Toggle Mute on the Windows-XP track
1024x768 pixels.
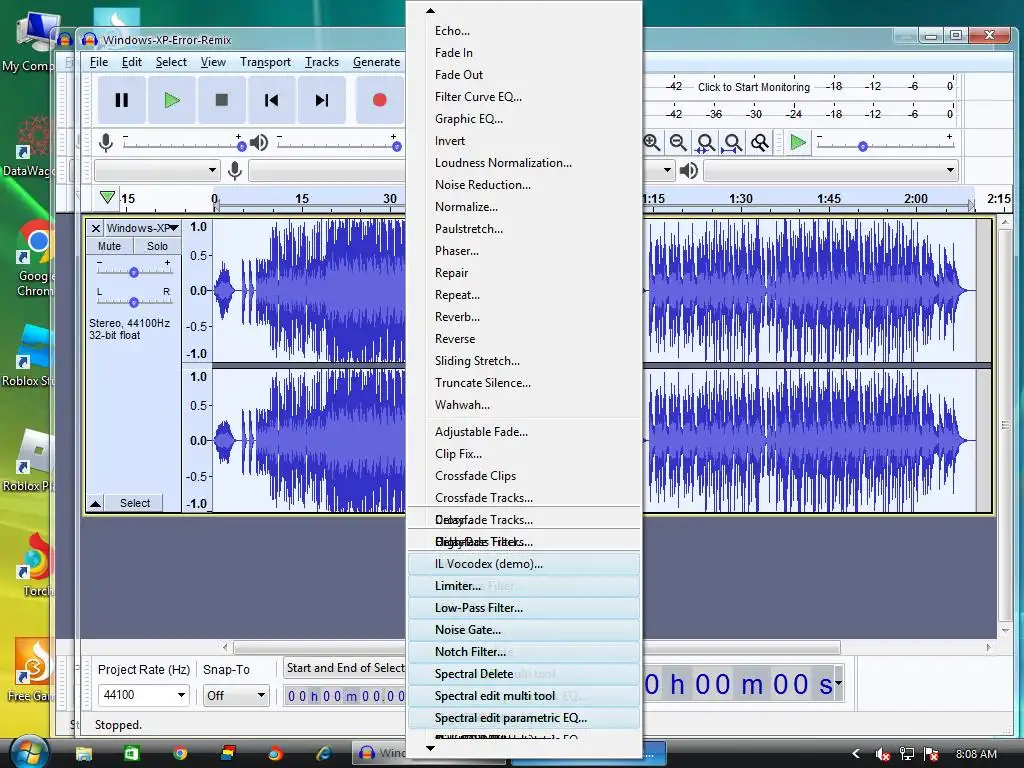click(110, 246)
